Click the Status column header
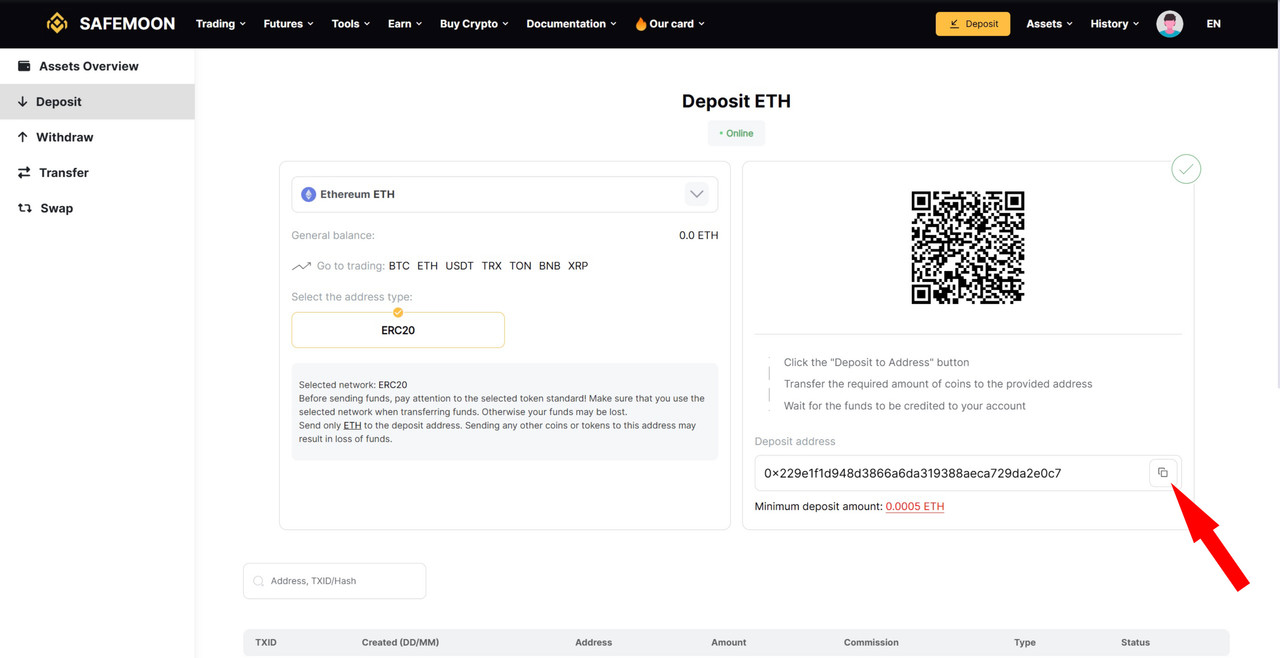Image resolution: width=1280 pixels, height=658 pixels. point(1135,642)
